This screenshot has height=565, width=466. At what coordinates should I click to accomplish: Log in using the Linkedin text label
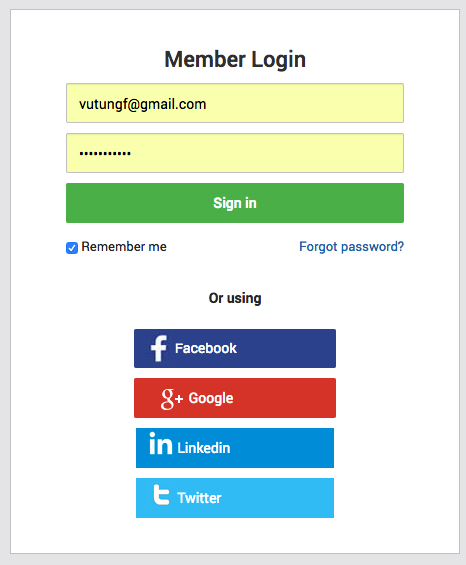[x=204, y=448]
